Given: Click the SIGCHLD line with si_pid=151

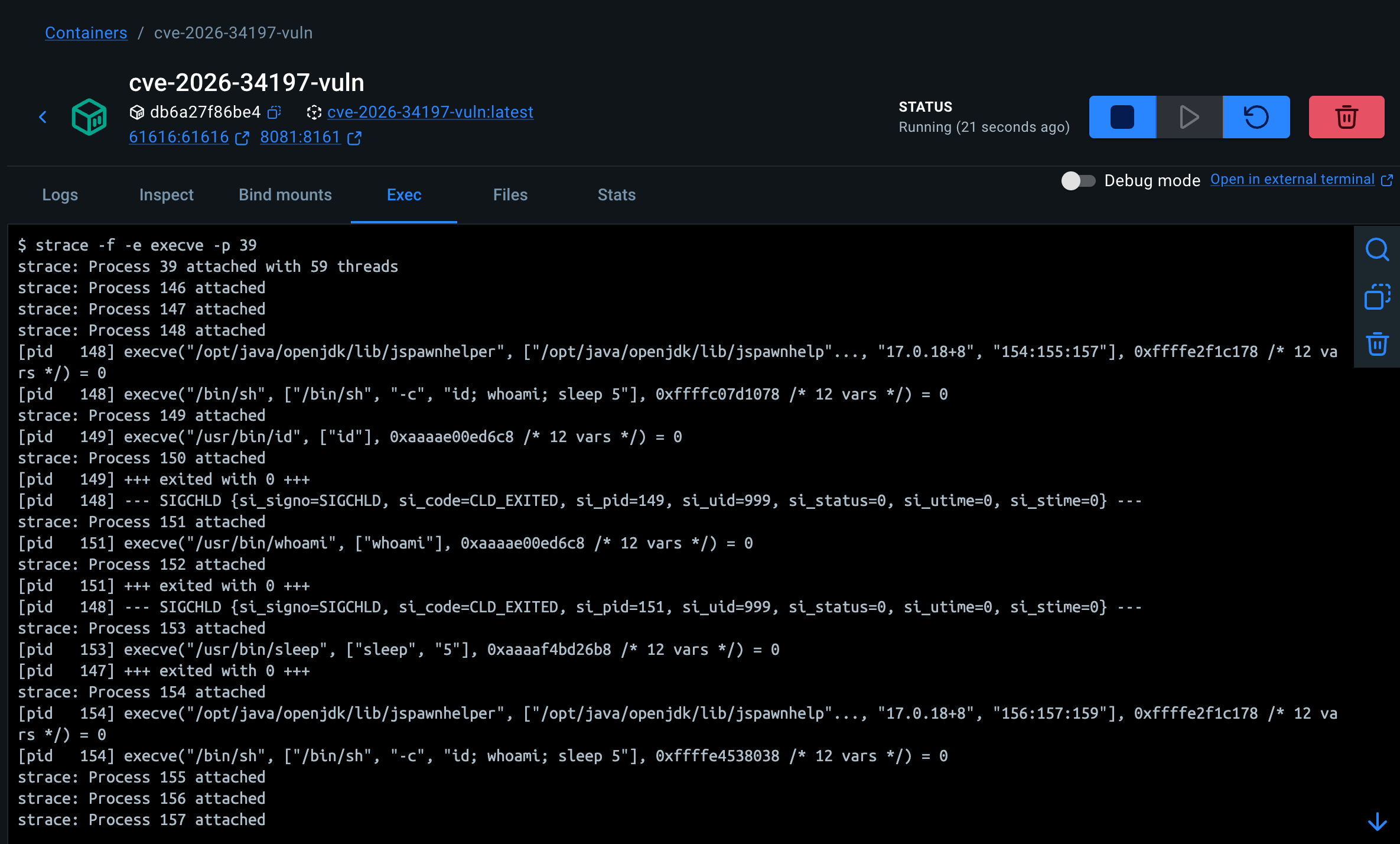Looking at the screenshot, I should pos(580,607).
